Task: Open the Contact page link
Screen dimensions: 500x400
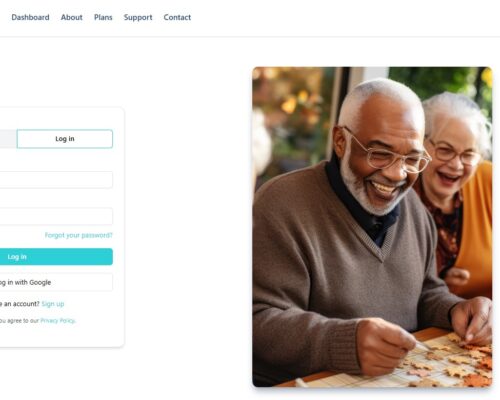Action: click(177, 17)
